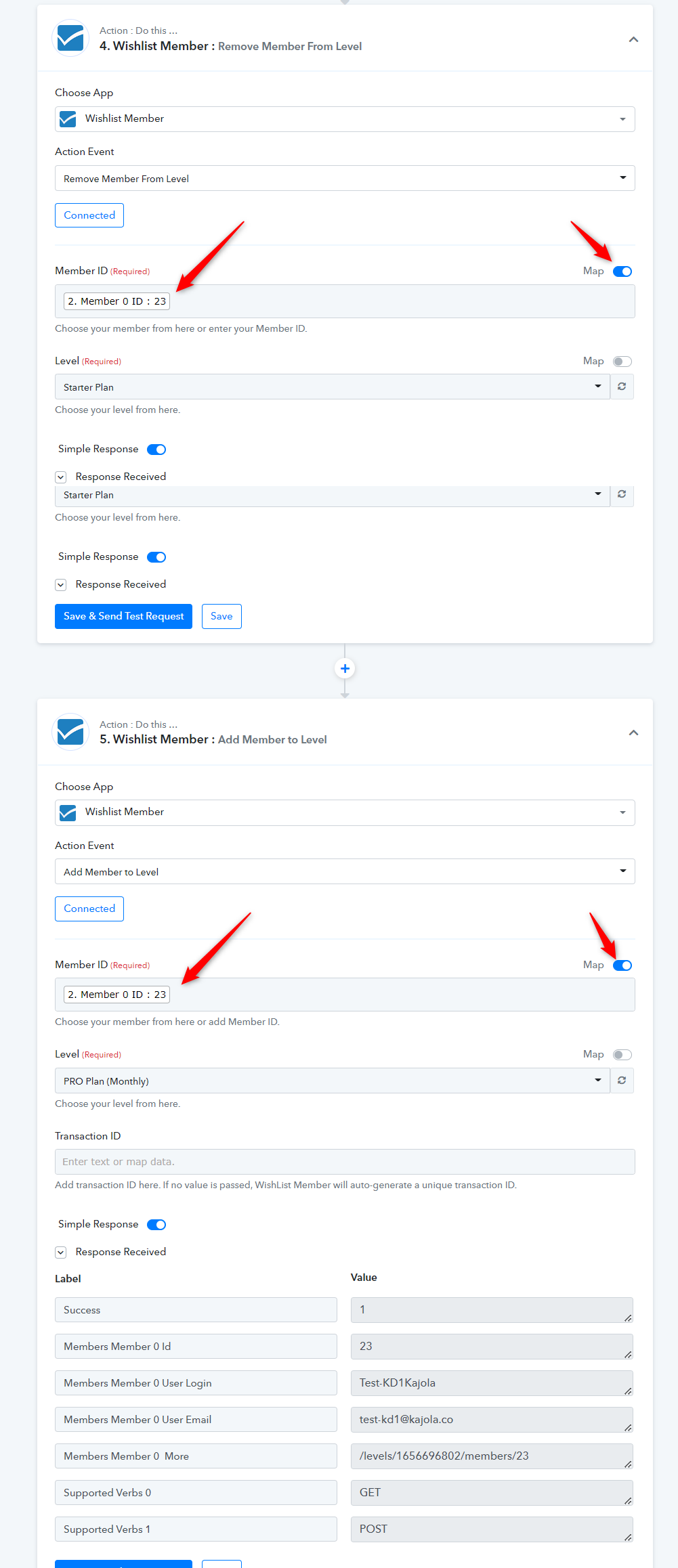Click Connected button in step 5
The height and width of the screenshot is (1568, 678).
(89, 909)
